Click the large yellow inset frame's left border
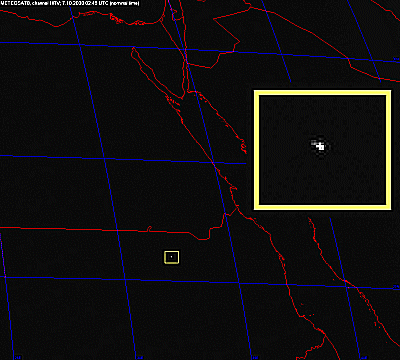The width and height of the screenshot is (400, 360). pos(256,150)
